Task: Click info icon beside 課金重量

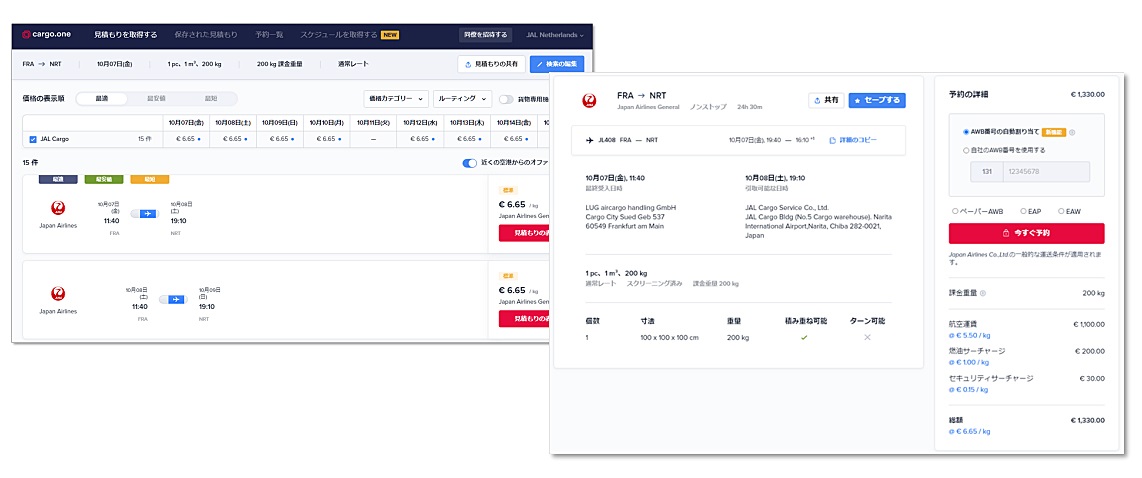Action: coord(983,294)
